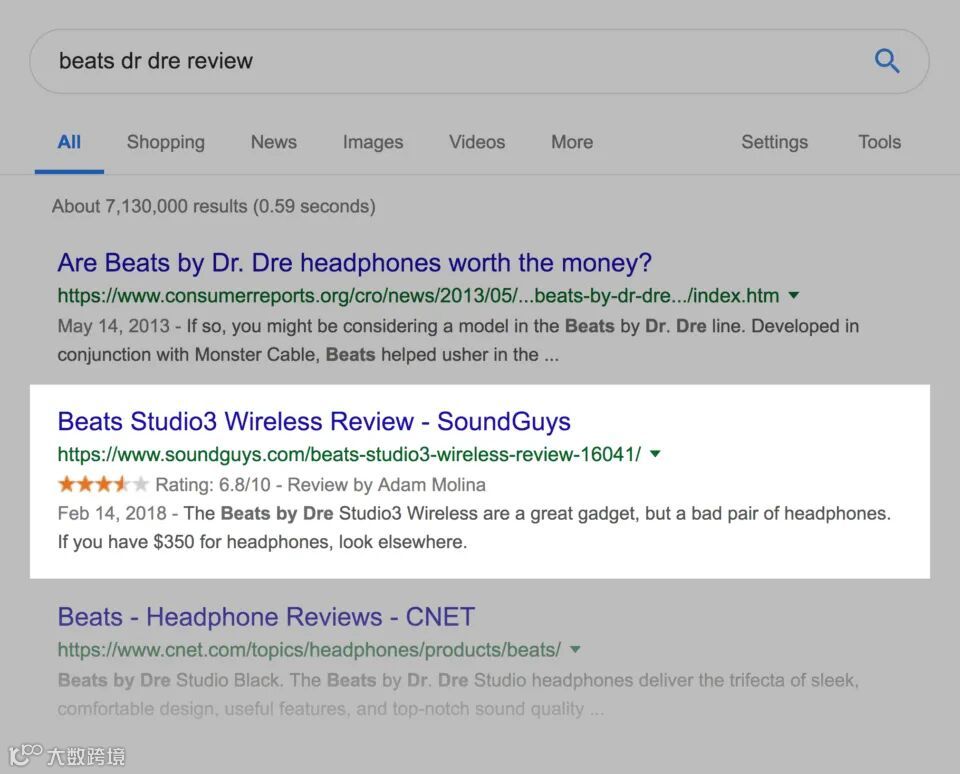Open the search Tools menu
This screenshot has width=960, height=774.
(x=879, y=142)
